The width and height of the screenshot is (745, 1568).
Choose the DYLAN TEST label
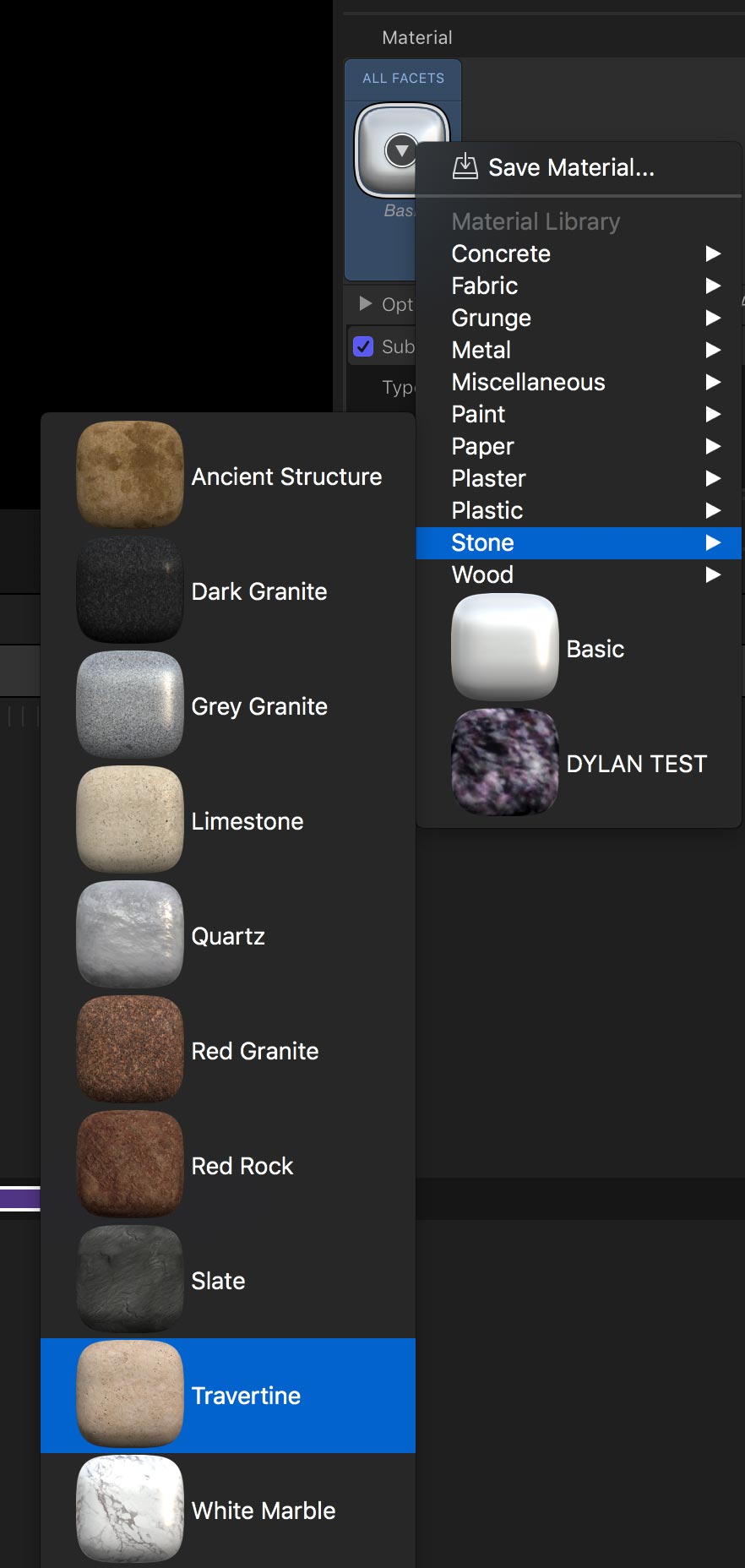(637, 764)
